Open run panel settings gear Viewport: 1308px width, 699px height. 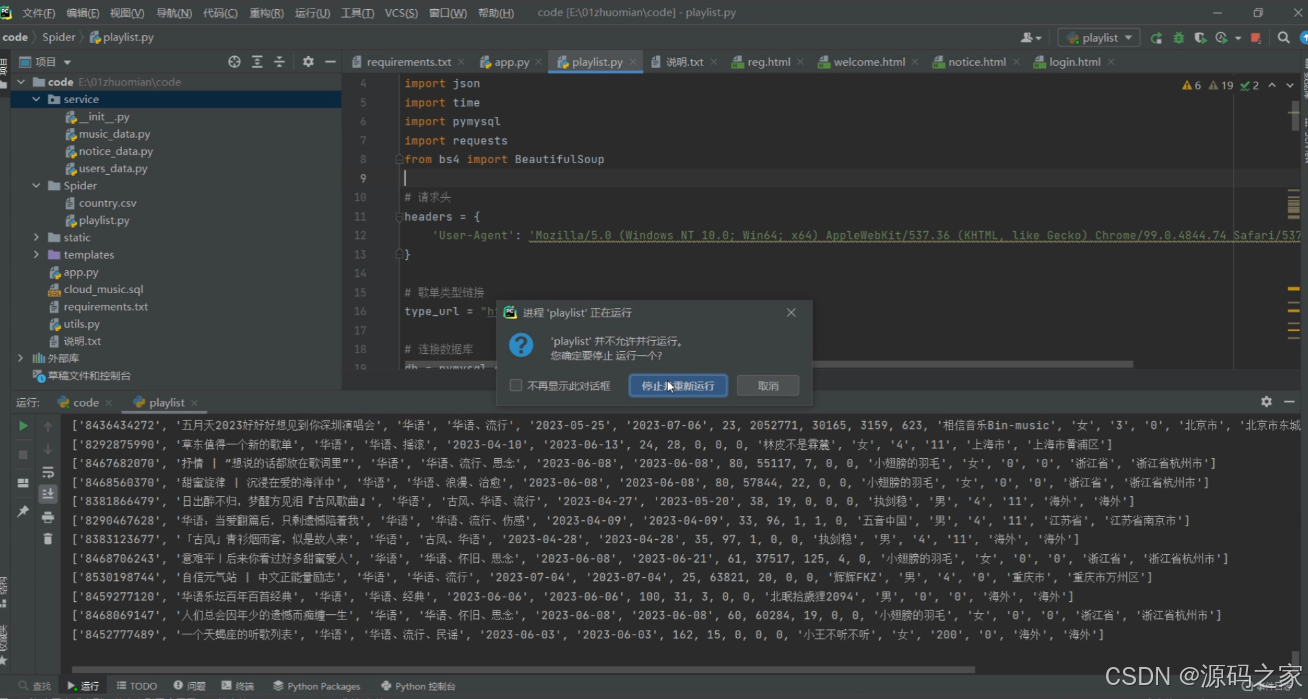1266,401
